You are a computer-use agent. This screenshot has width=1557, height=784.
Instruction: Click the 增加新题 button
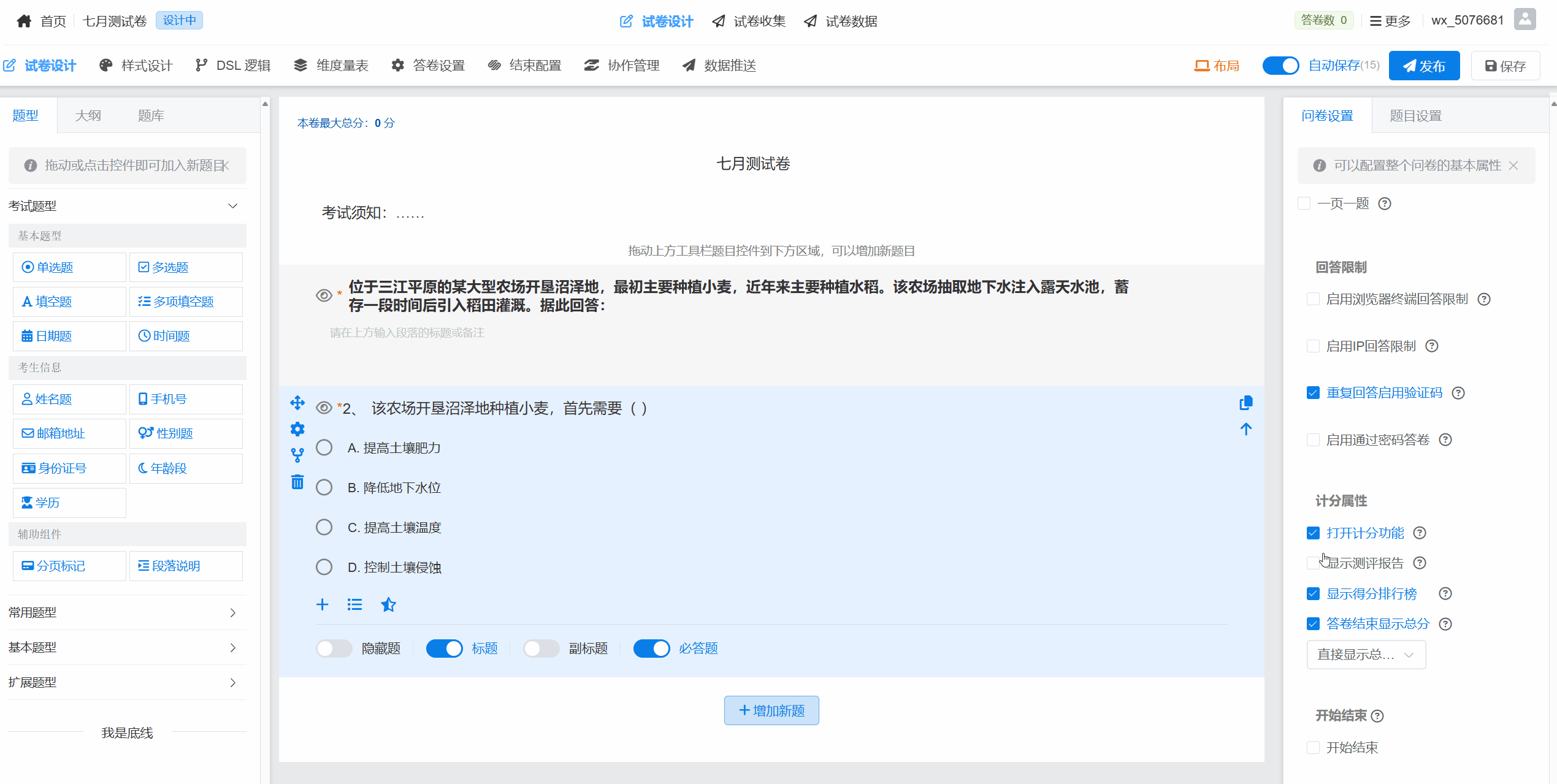pos(771,710)
